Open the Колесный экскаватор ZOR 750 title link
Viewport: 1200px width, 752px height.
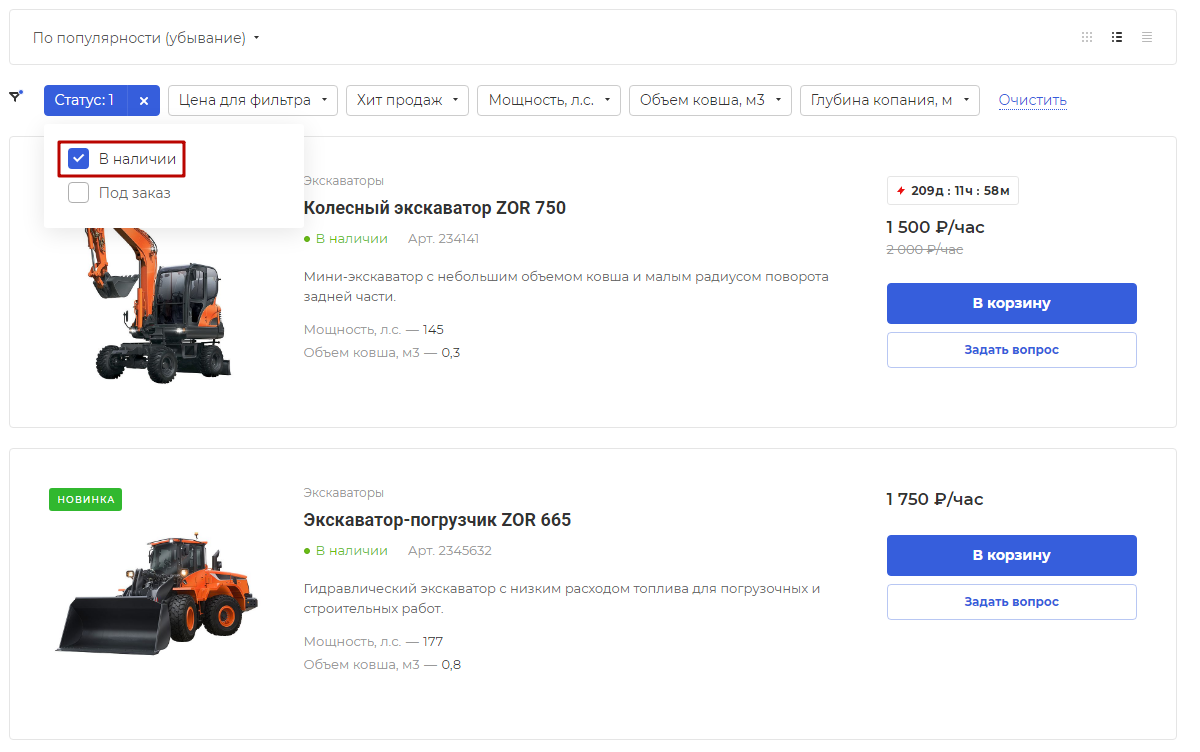(x=434, y=208)
